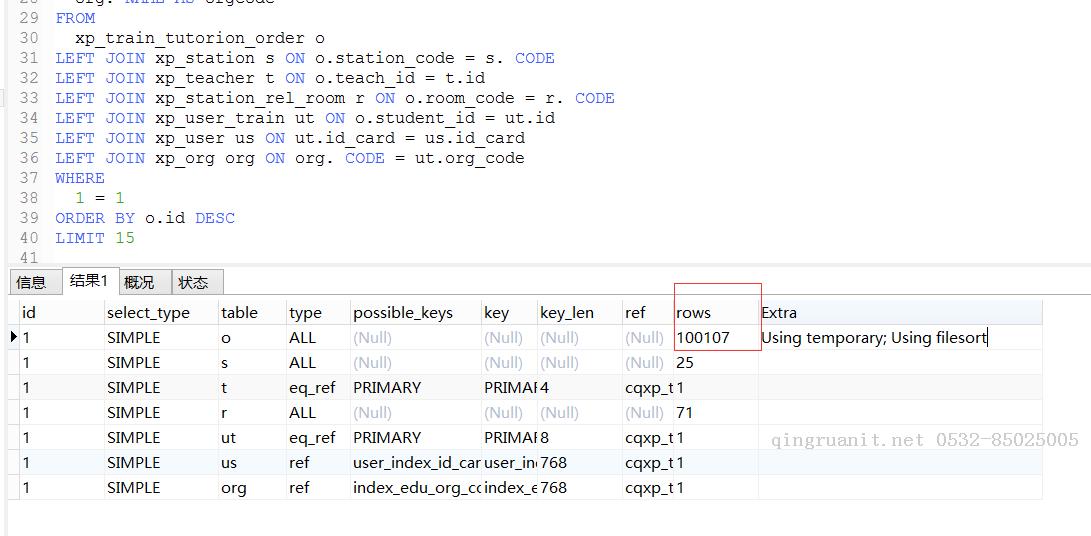
Task: Select type cell eq_ref for table t
Action: (318, 388)
